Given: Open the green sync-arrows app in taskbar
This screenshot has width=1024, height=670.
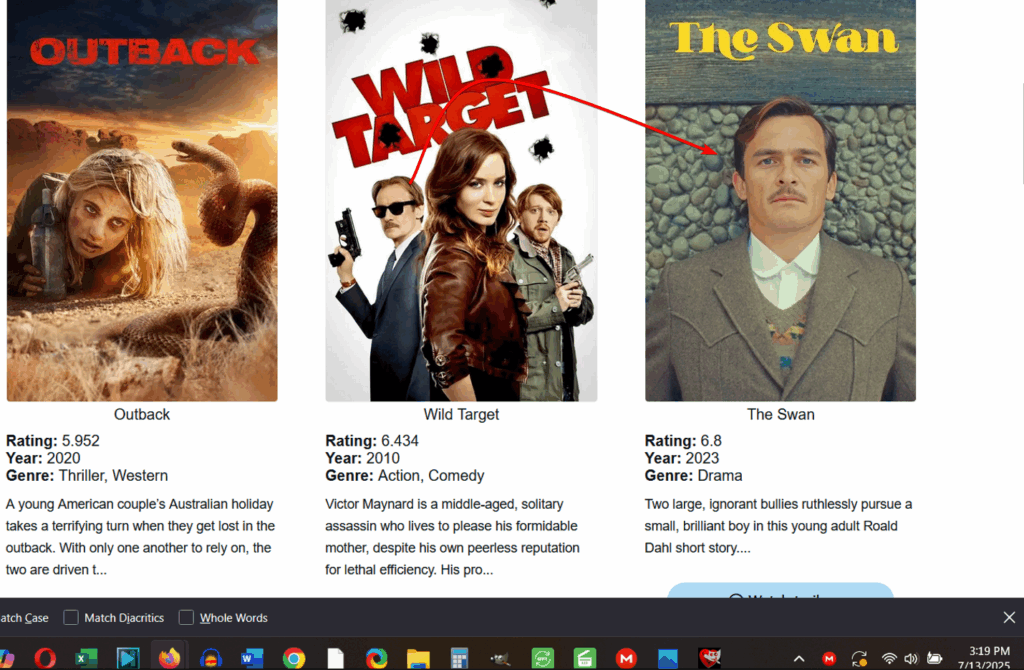Looking at the screenshot, I should pos(543,658).
